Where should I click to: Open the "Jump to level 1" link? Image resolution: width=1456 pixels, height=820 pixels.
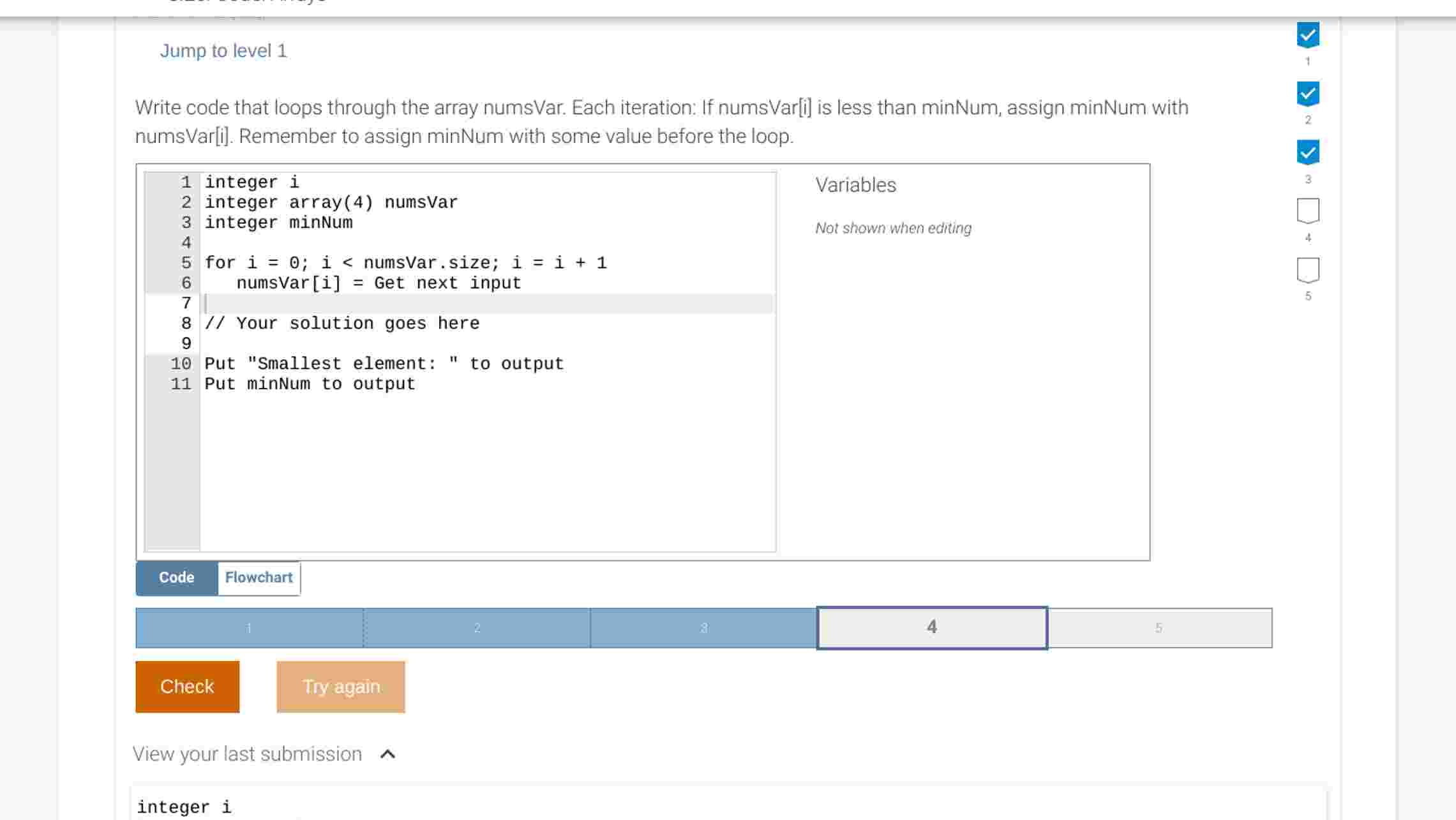click(x=223, y=50)
